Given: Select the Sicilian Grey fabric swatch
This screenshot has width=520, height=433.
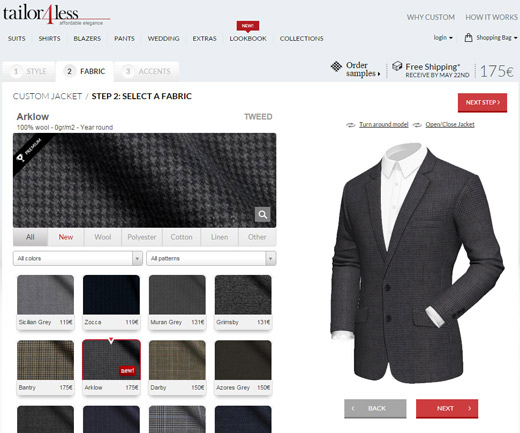Looking at the screenshot, I should point(45,302).
